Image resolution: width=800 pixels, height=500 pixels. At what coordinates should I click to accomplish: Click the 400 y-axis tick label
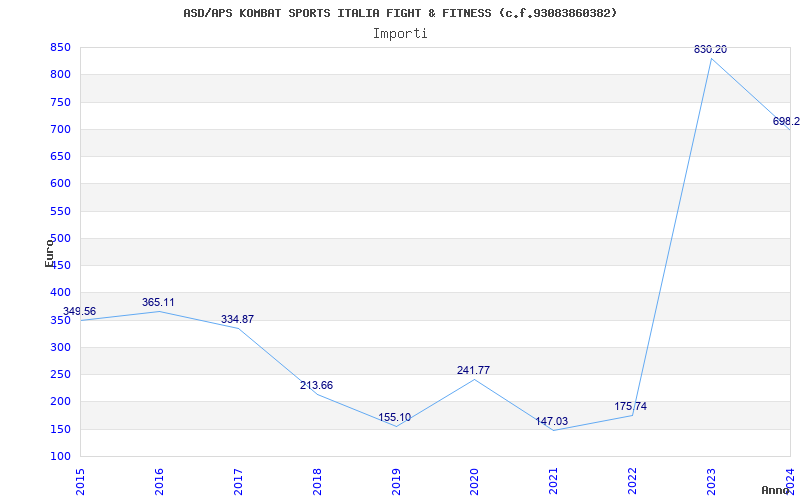click(x=60, y=293)
